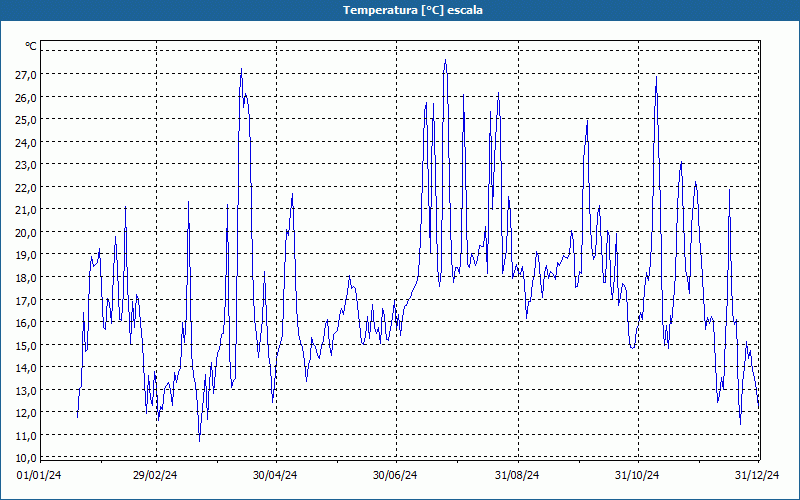800x500 pixels.
Task: Click the 10,0 y-axis value
Action: [x=26, y=458]
